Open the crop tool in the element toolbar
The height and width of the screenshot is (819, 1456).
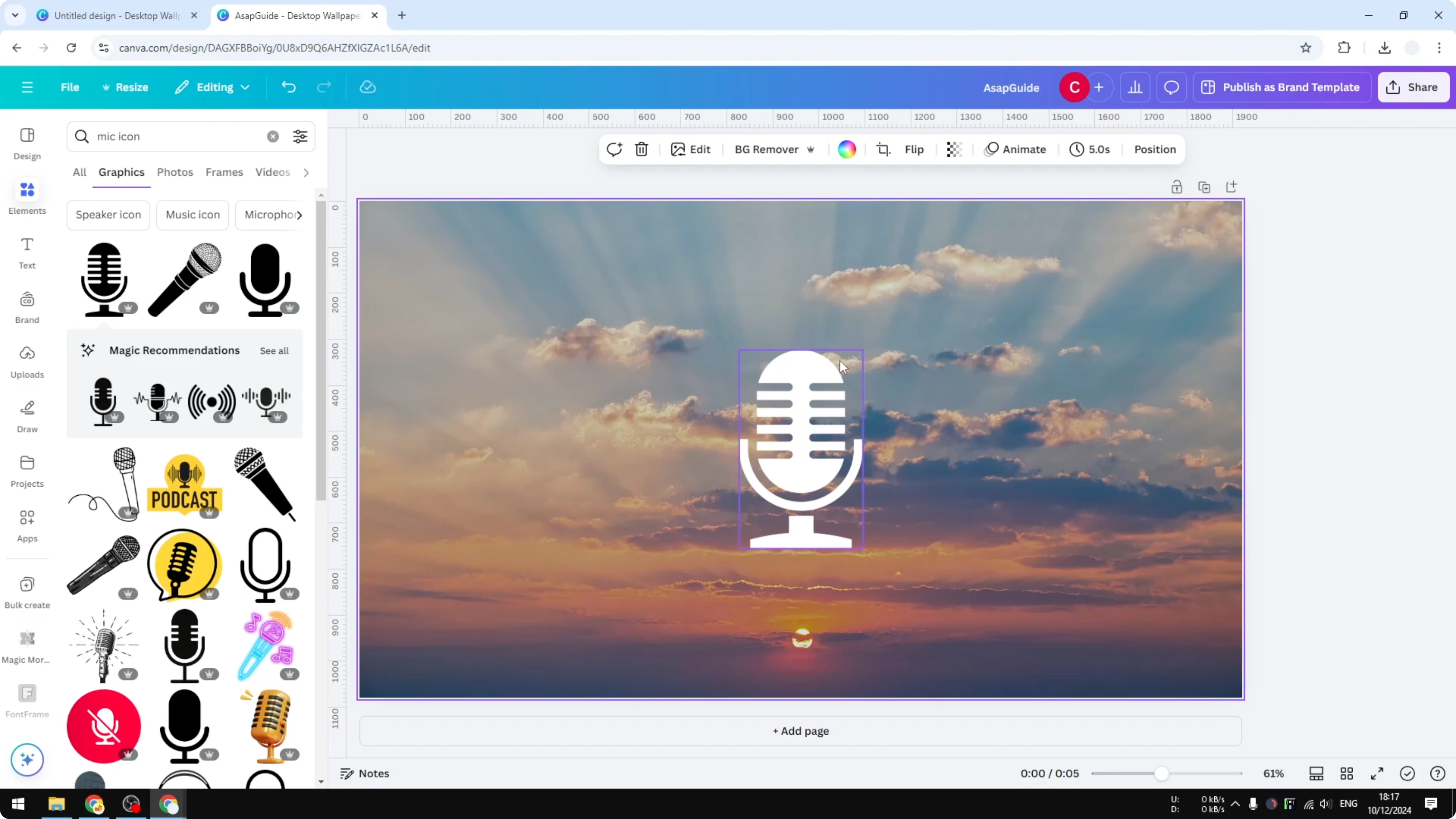pos(883,149)
